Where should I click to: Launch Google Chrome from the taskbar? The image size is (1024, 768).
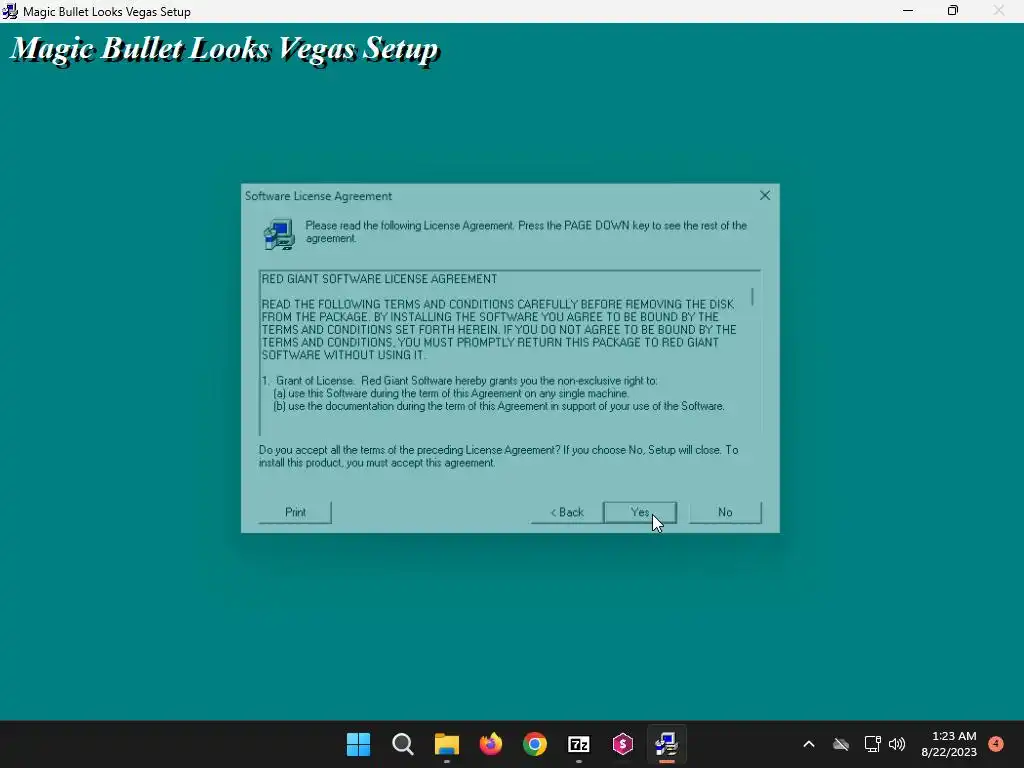coord(535,744)
